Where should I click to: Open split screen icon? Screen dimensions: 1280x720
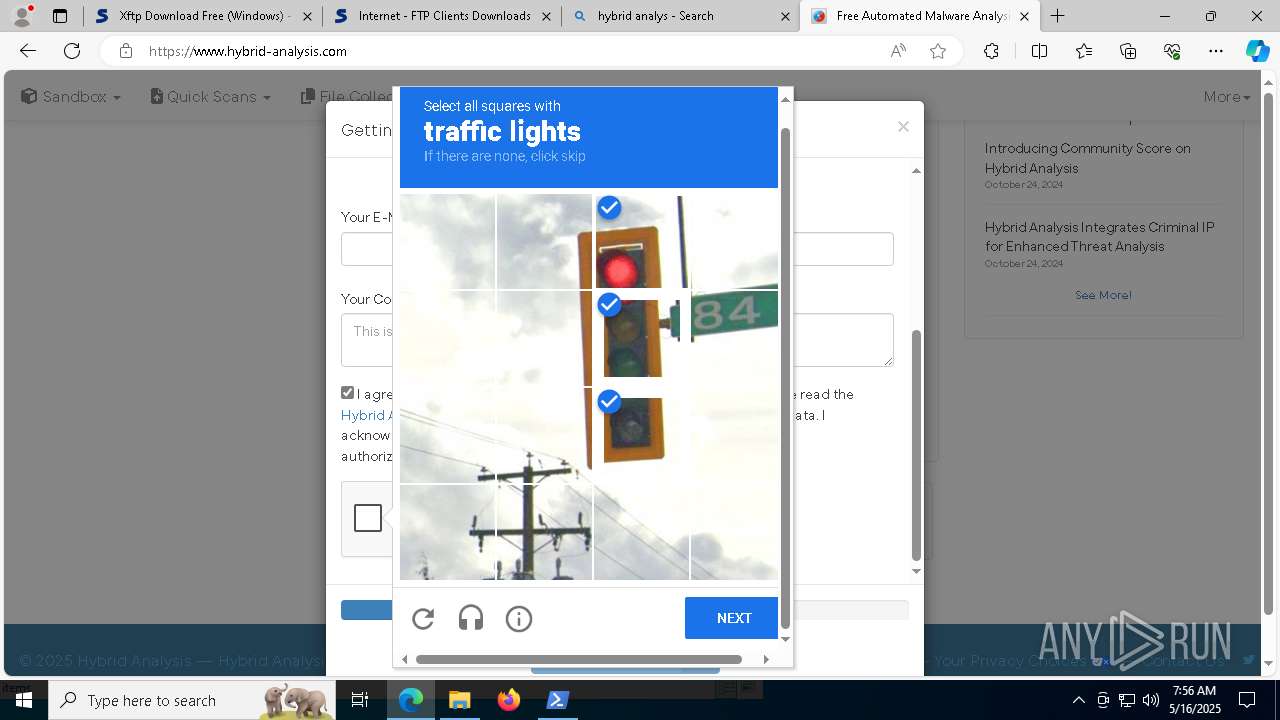[x=1039, y=51]
